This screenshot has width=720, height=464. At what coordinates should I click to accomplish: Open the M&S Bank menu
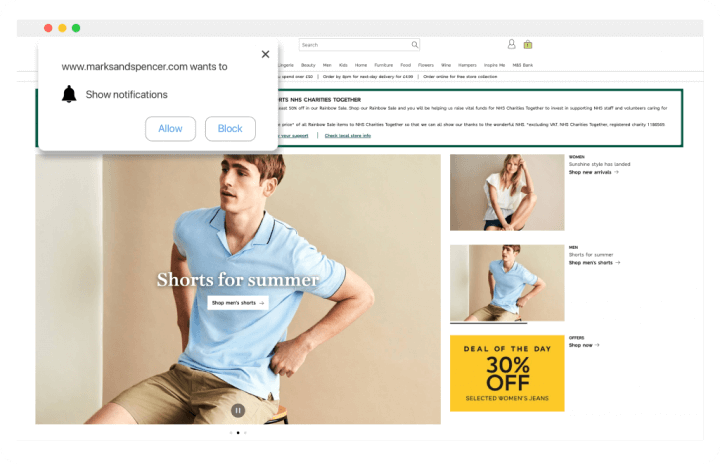(x=523, y=65)
